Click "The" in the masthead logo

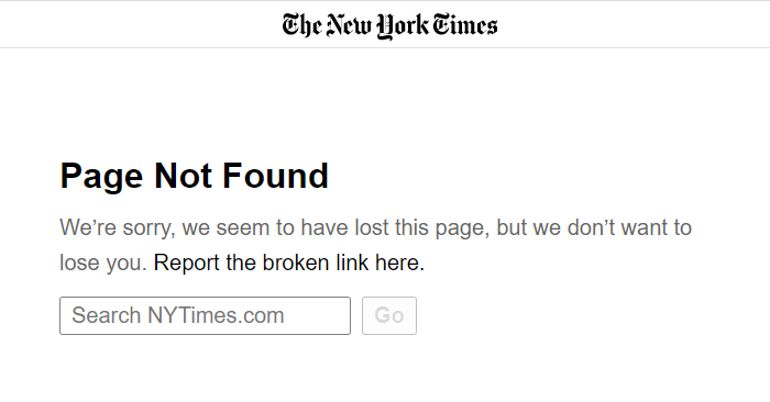click(x=299, y=25)
